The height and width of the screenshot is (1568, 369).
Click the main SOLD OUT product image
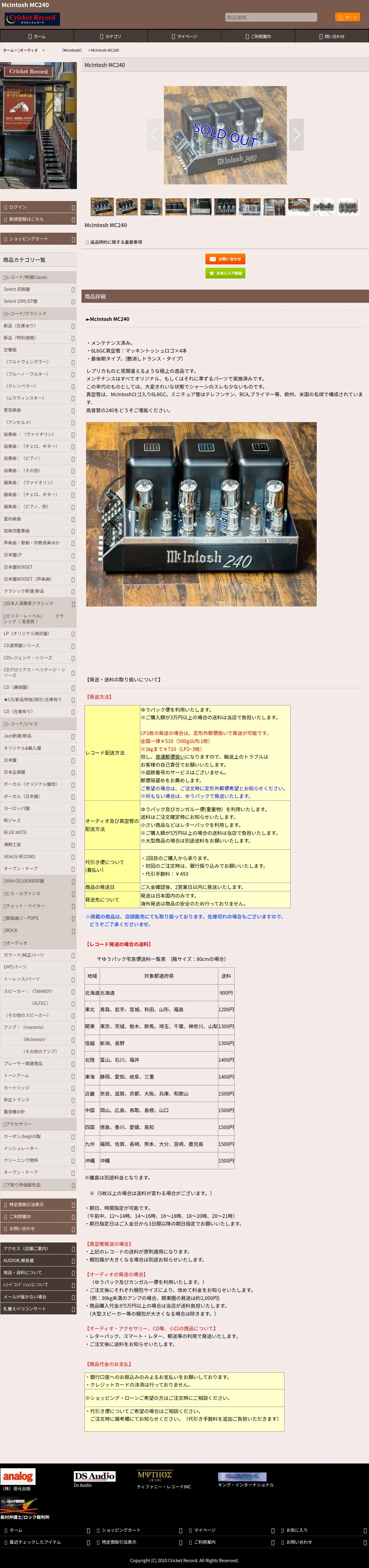(225, 135)
